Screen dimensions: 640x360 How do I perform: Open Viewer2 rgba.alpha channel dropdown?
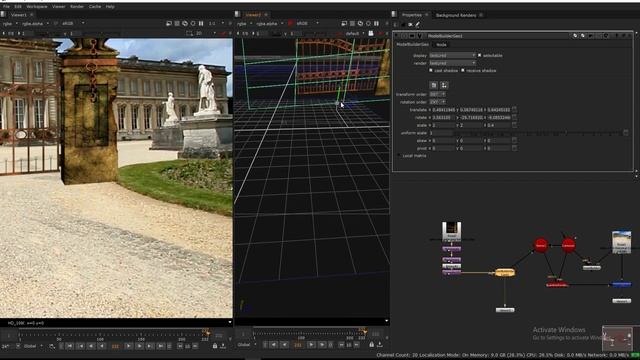[x=270, y=24]
